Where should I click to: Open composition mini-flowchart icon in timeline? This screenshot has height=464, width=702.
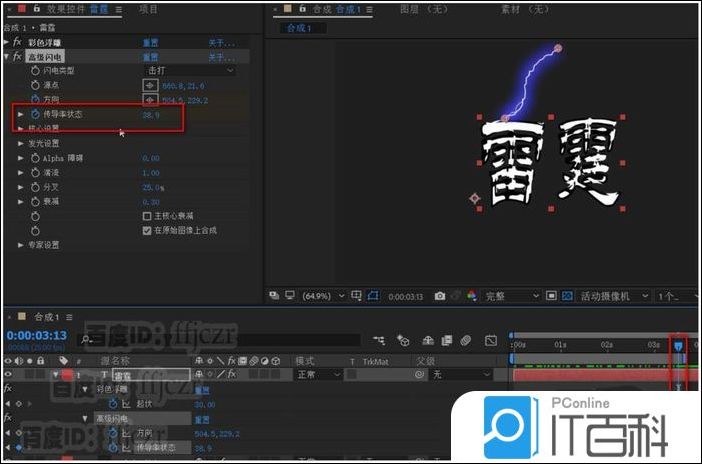(x=379, y=341)
